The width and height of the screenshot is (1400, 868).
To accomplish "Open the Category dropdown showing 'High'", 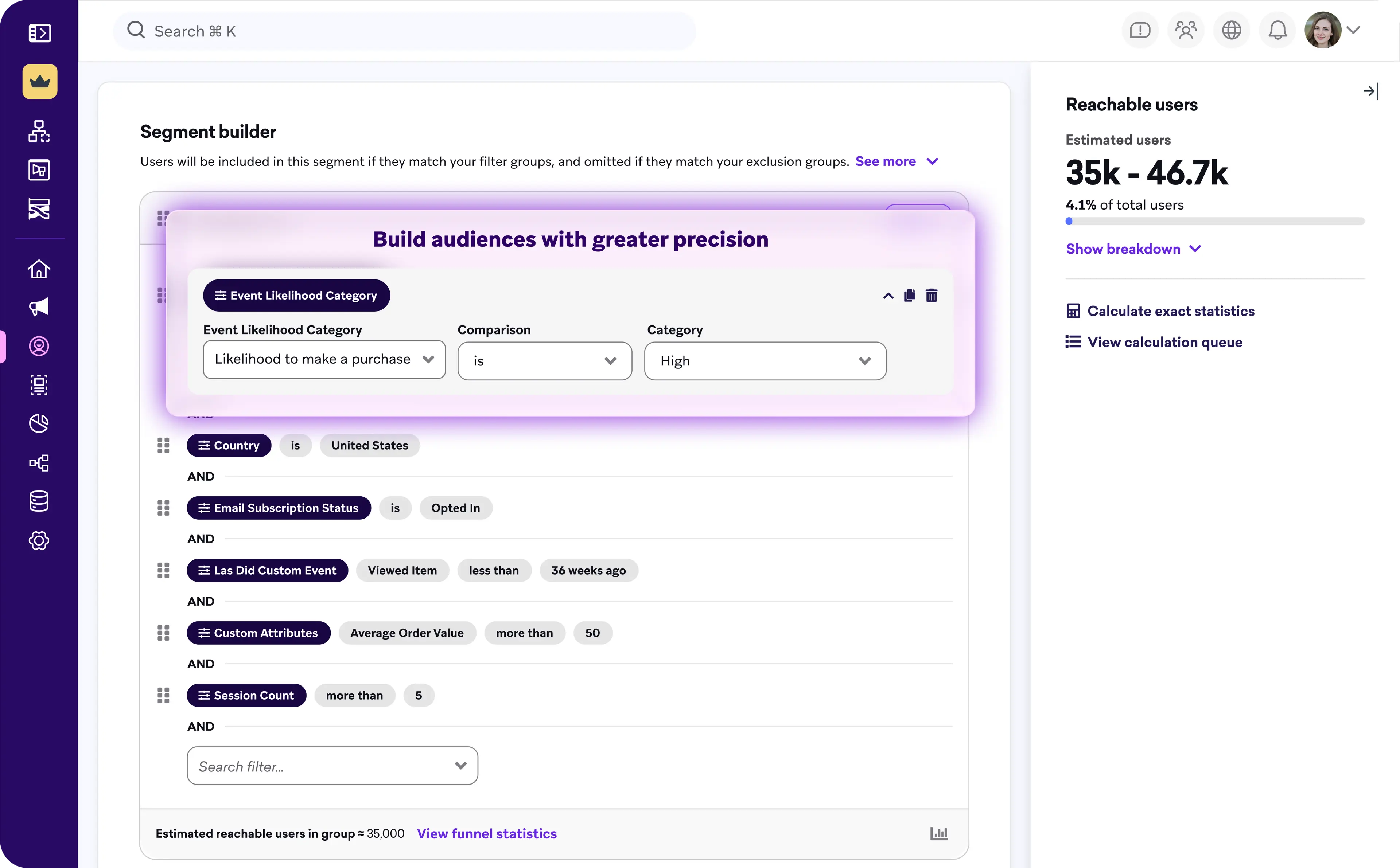I will tap(765, 360).
